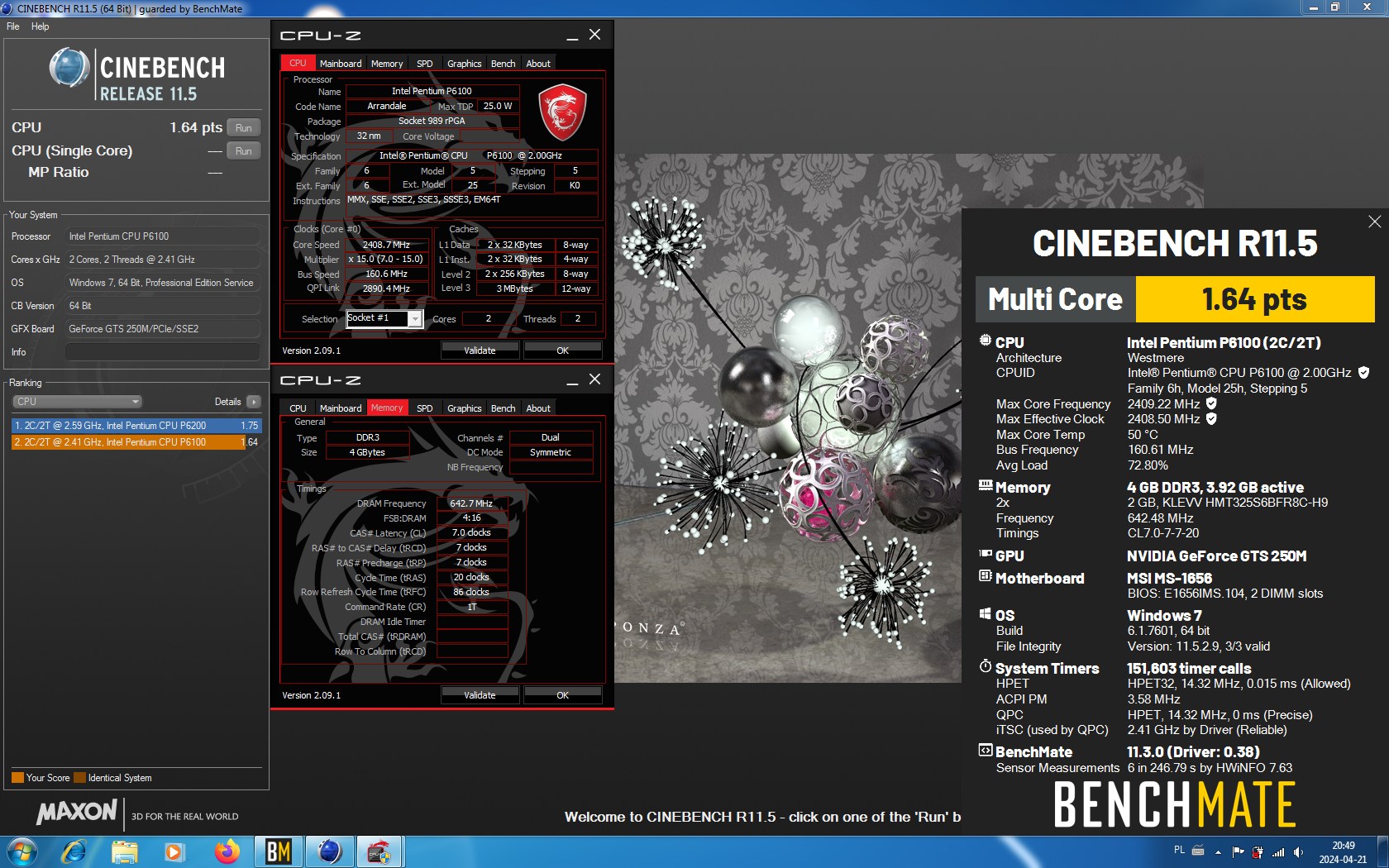This screenshot has width=1389, height=868.
Task: Open the on-screen keyboard tray icon
Action: point(1197,851)
